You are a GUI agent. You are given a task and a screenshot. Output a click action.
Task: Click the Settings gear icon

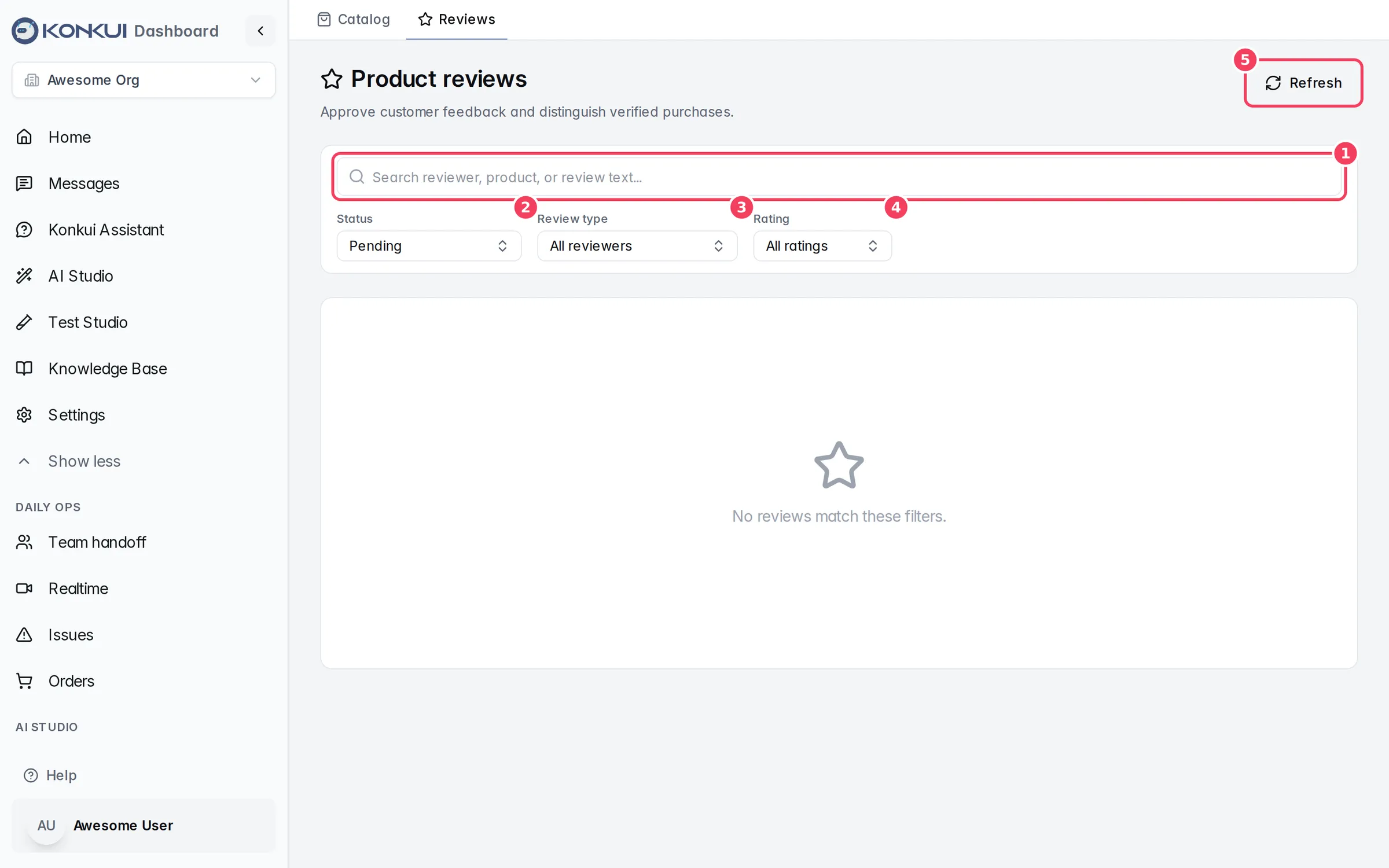pyautogui.click(x=24, y=415)
